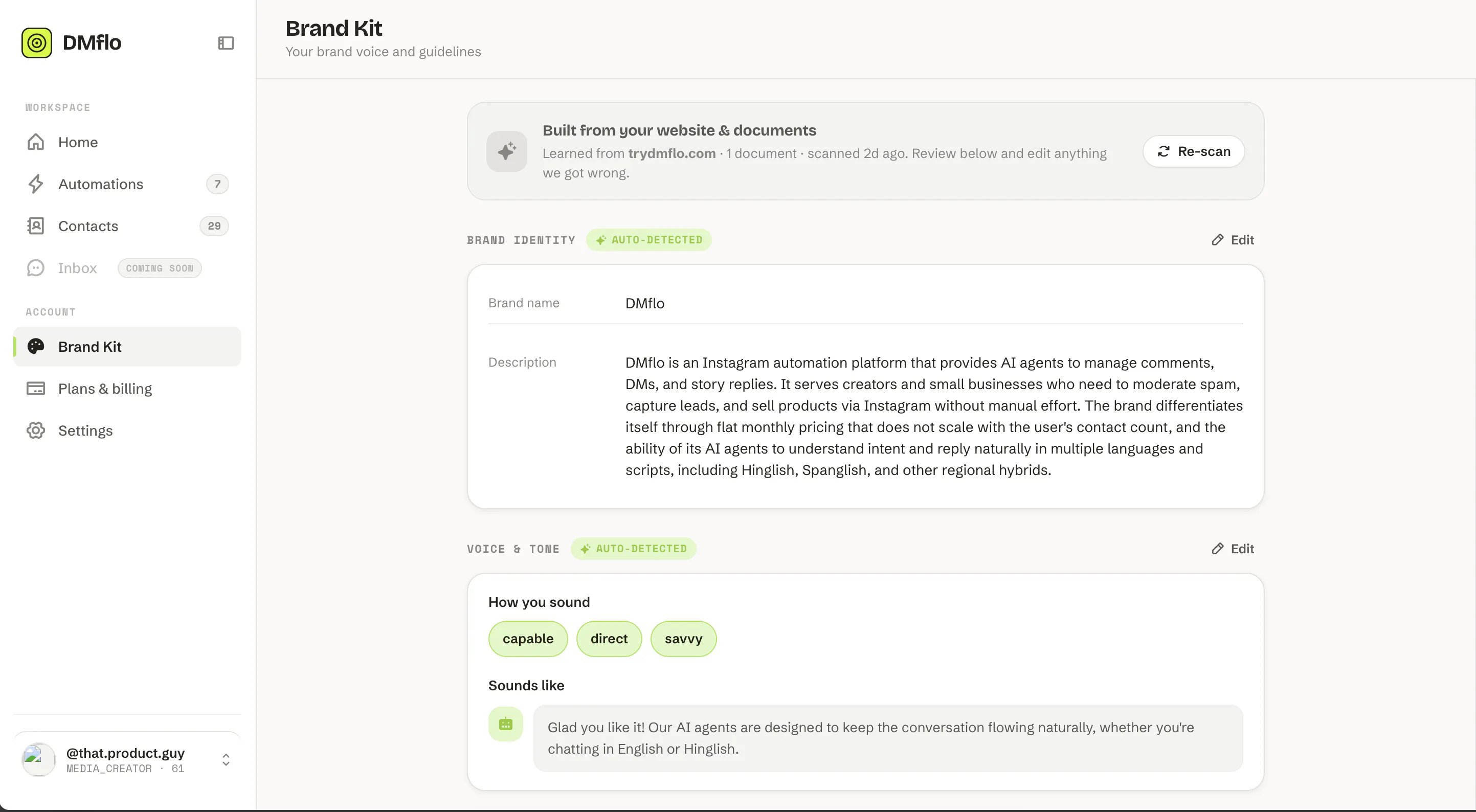Click the brand name value 'DMflo'
Screen dimensions: 1476x812
click(644, 303)
